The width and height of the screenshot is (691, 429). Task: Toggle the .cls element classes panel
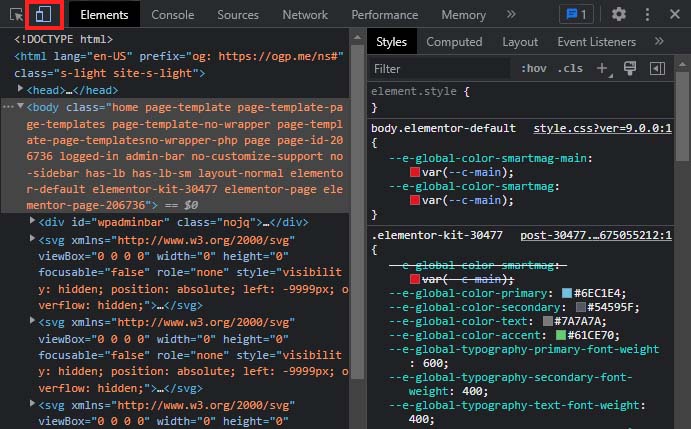point(570,68)
